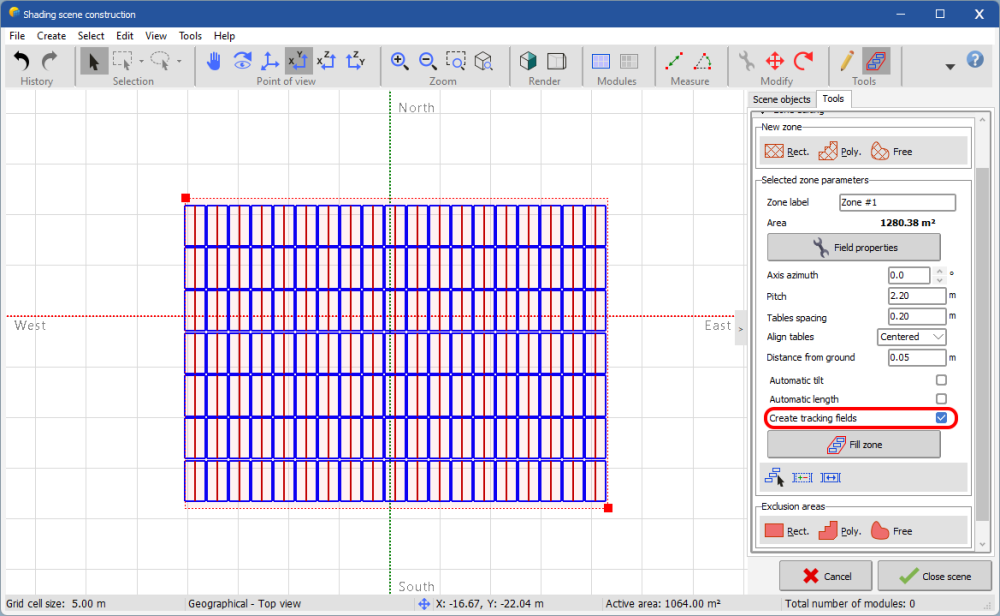Select the pointer selection tool
This screenshot has width=1000, height=616.
[94, 61]
